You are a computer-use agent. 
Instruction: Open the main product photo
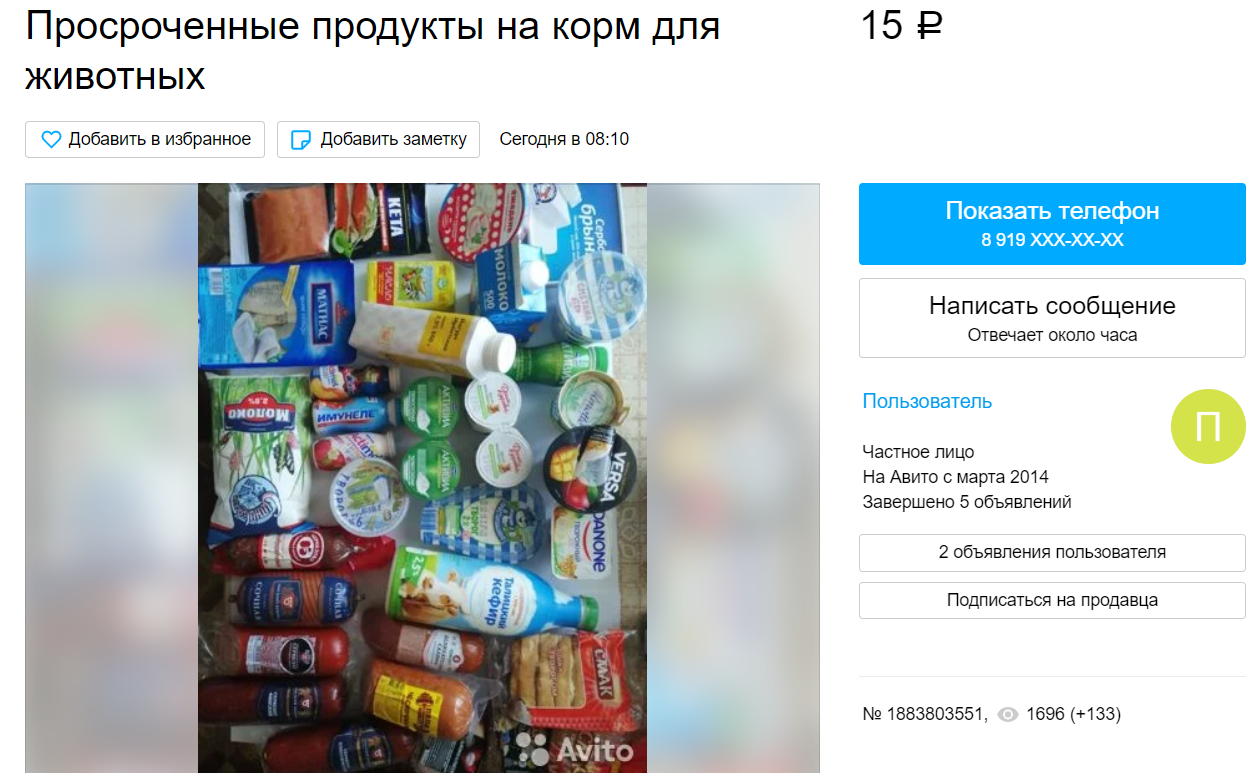(x=422, y=478)
